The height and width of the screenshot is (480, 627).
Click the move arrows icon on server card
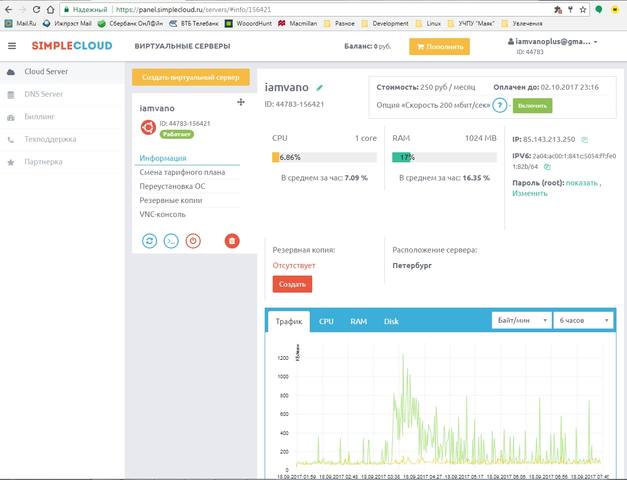coord(240,102)
